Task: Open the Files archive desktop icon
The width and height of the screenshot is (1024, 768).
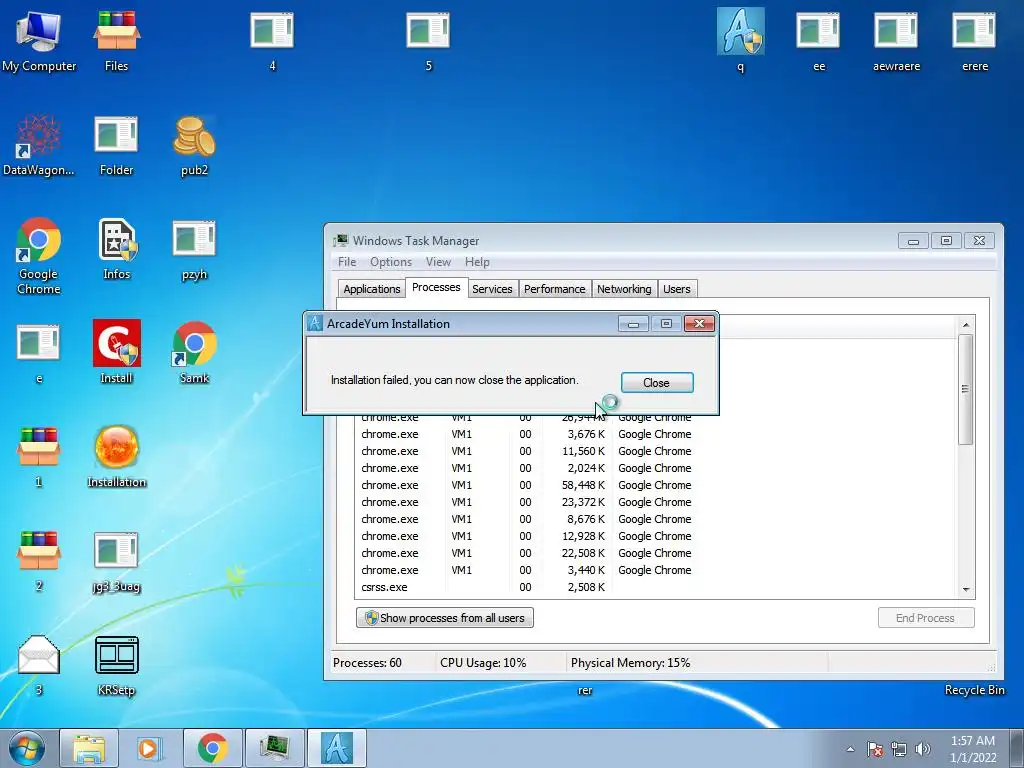Action: coord(116,41)
